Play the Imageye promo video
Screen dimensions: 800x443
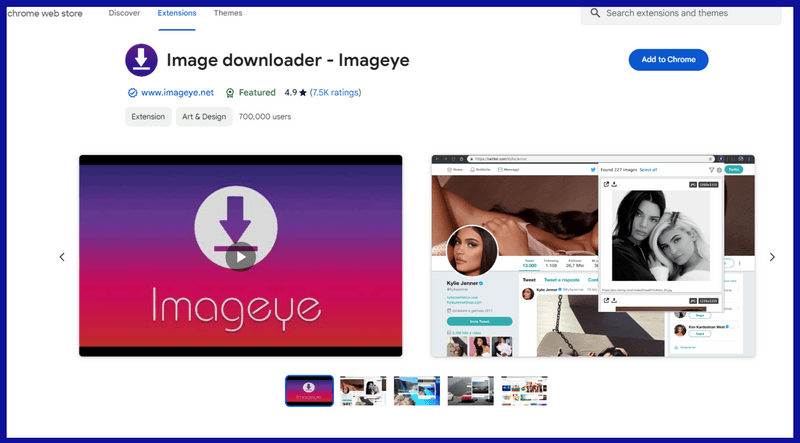point(240,256)
